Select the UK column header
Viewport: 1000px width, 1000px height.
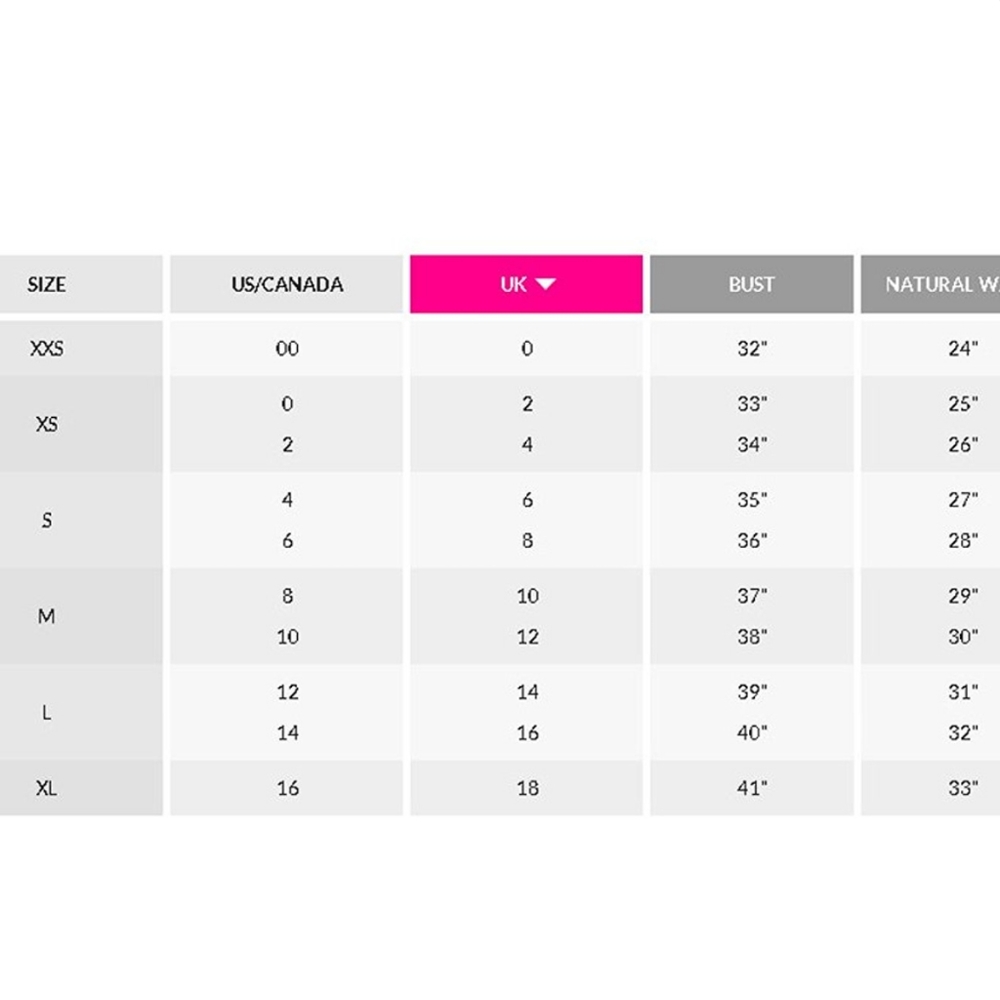(x=514, y=284)
